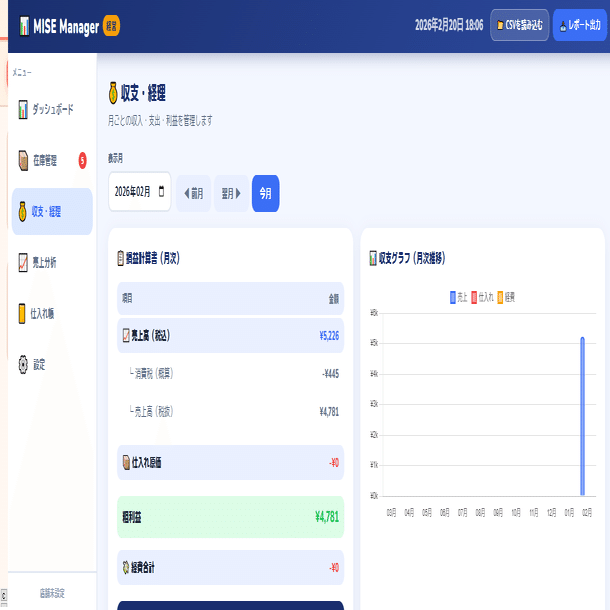Click the money bag icon in page heading
Image resolution: width=610 pixels, height=610 pixels.
(x=113, y=93)
